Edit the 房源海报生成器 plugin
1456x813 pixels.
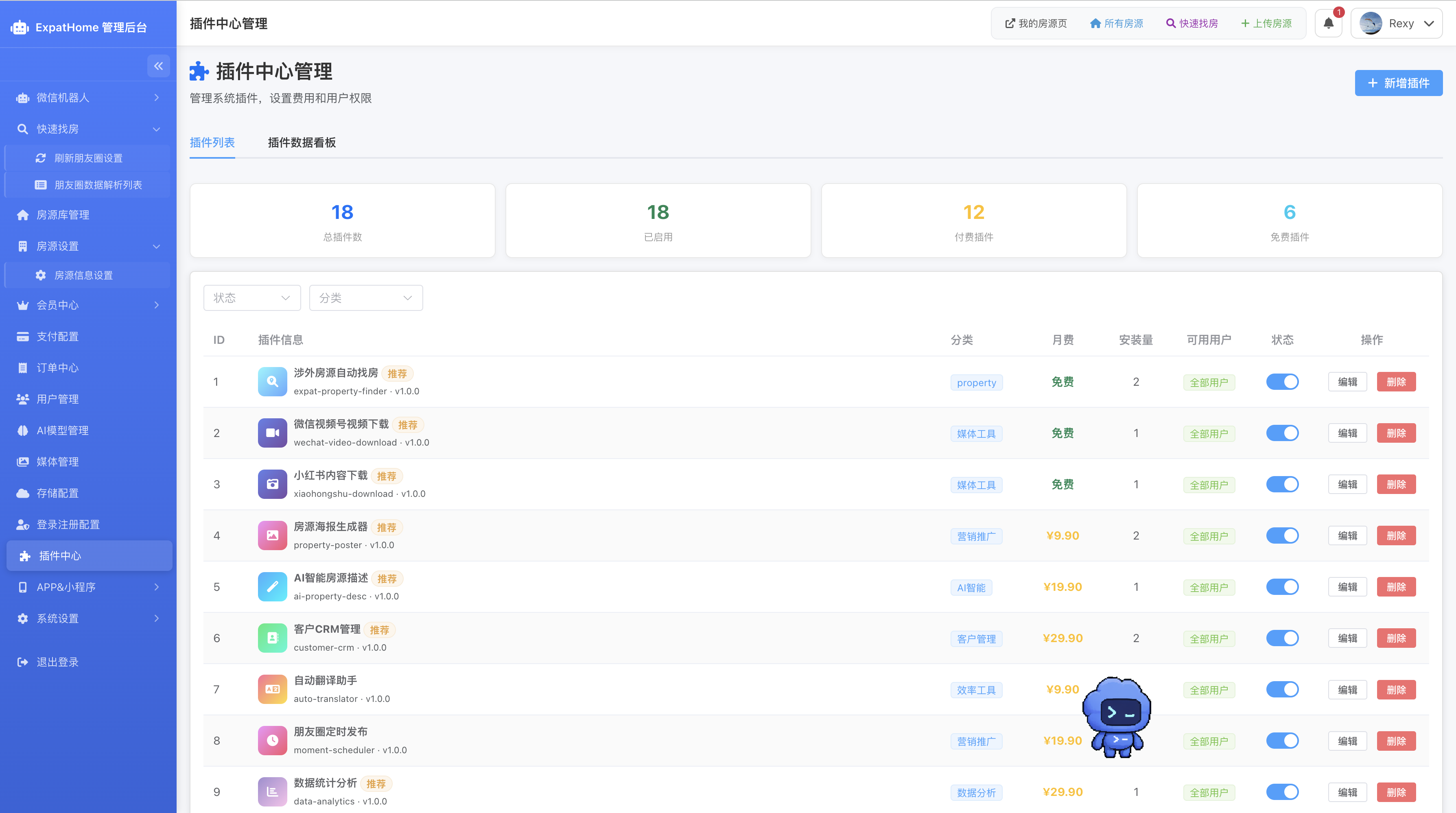[x=1347, y=535]
